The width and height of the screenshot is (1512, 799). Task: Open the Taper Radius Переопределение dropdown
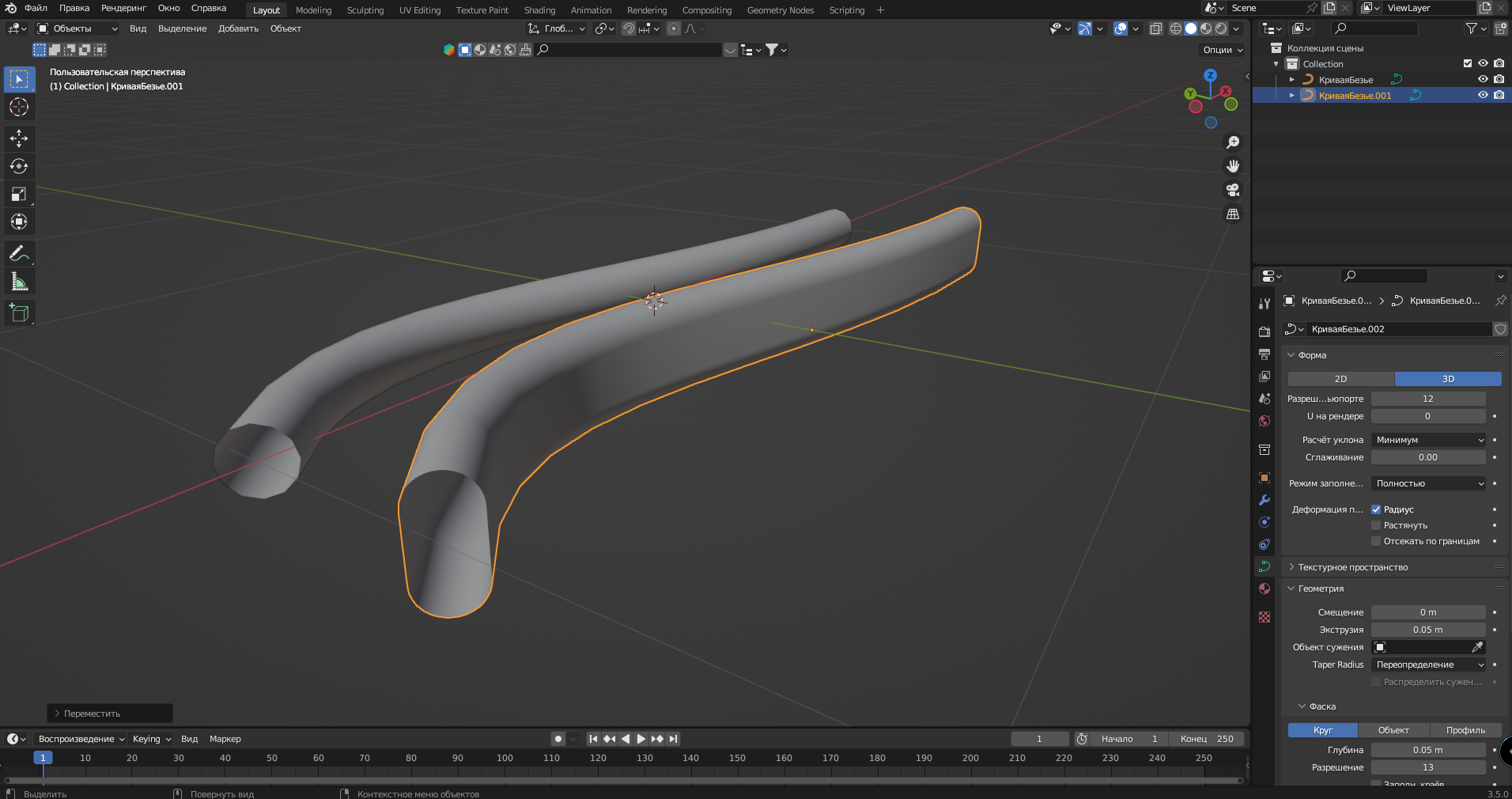coord(1428,665)
